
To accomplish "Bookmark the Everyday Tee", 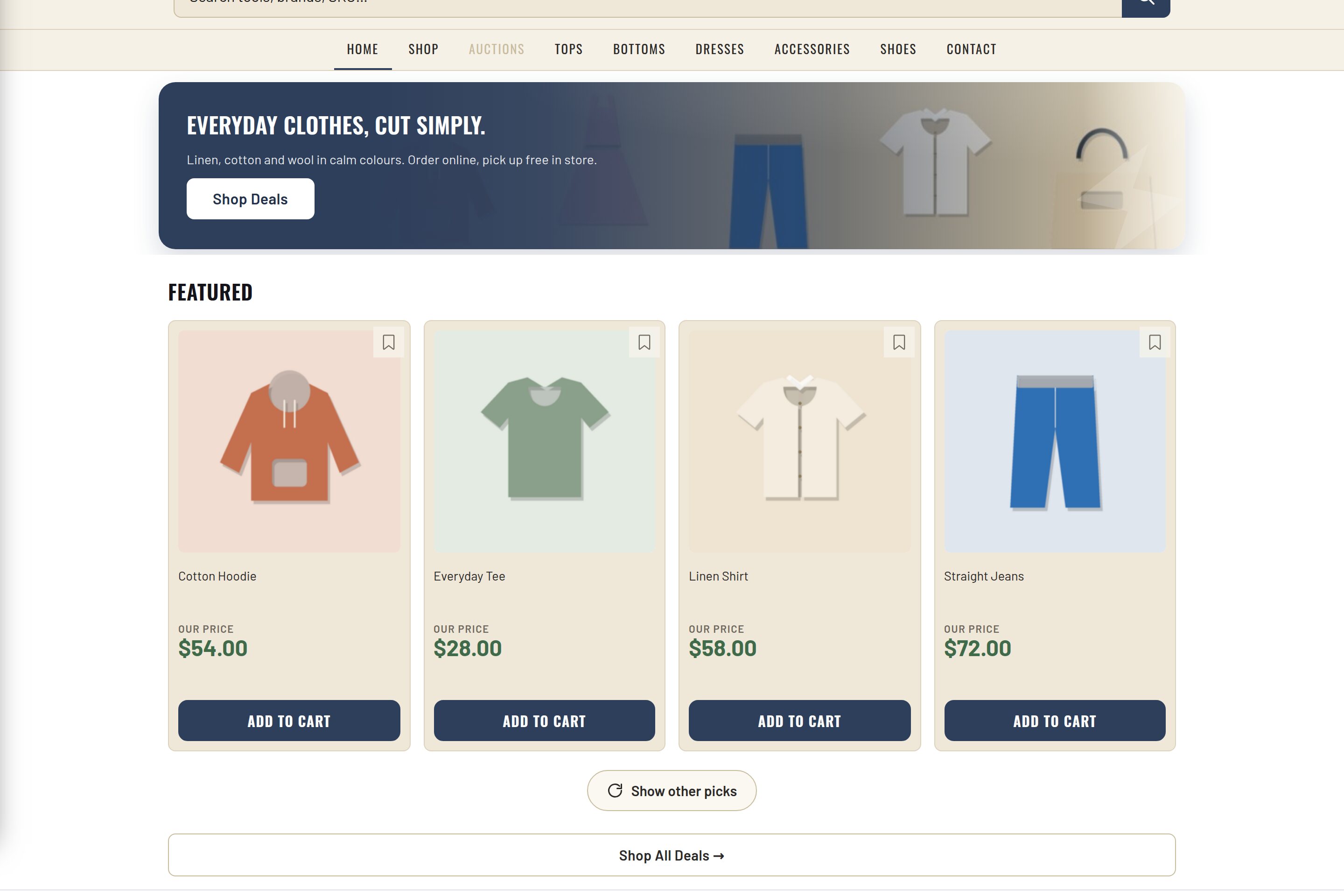I will (644, 342).
